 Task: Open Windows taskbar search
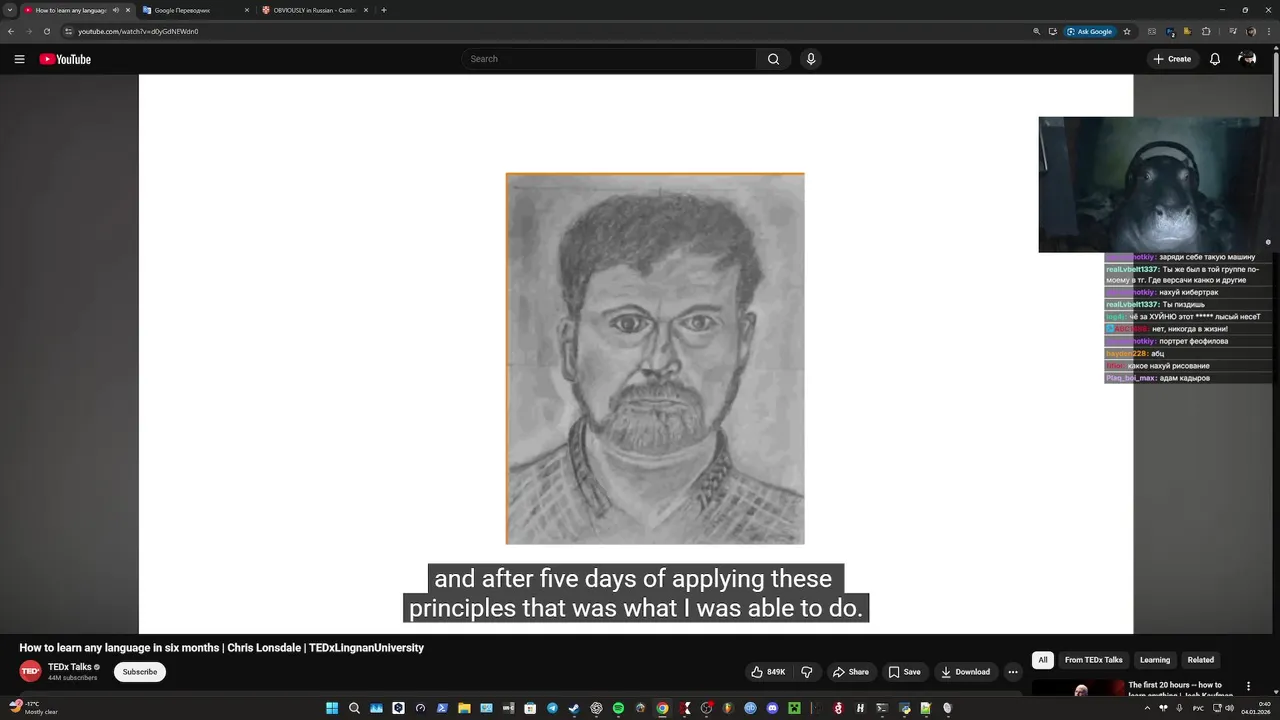(x=354, y=708)
